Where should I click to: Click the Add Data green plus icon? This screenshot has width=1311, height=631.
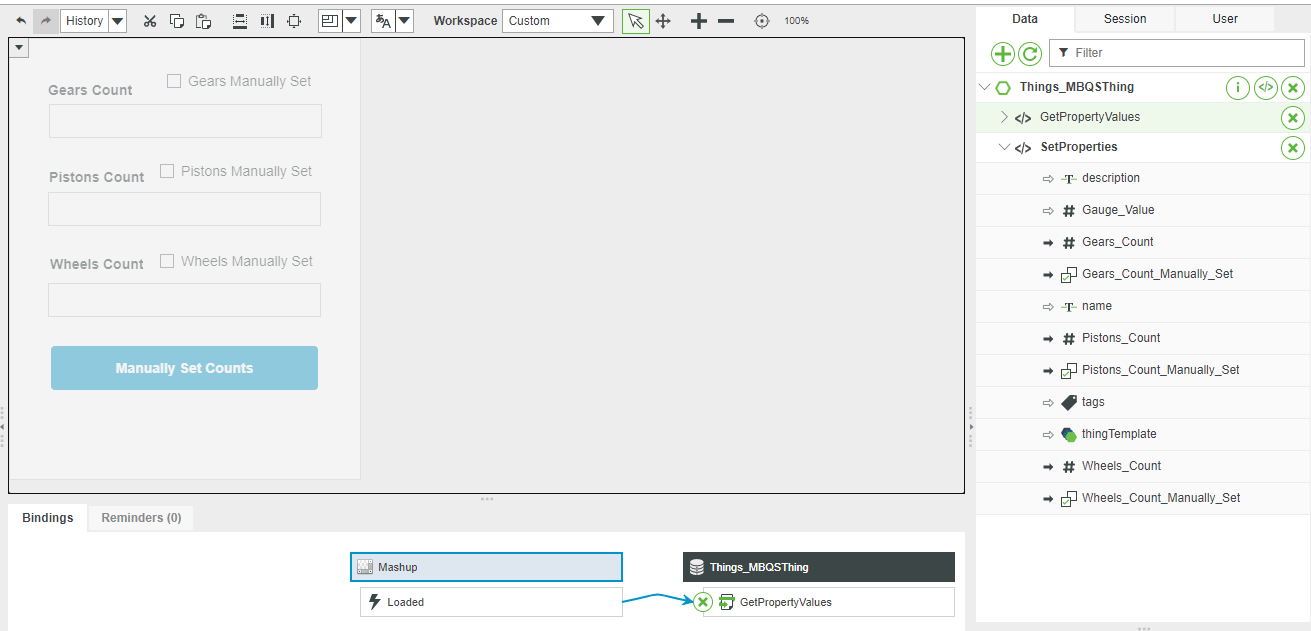pyautogui.click(x=1002, y=54)
